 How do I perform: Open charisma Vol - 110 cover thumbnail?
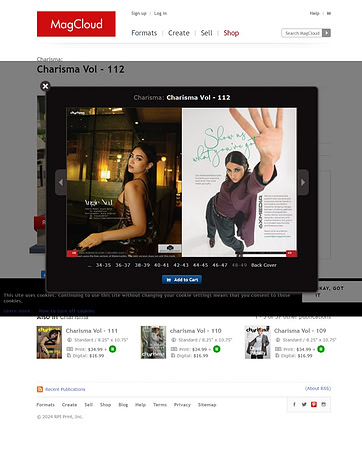[153, 342]
